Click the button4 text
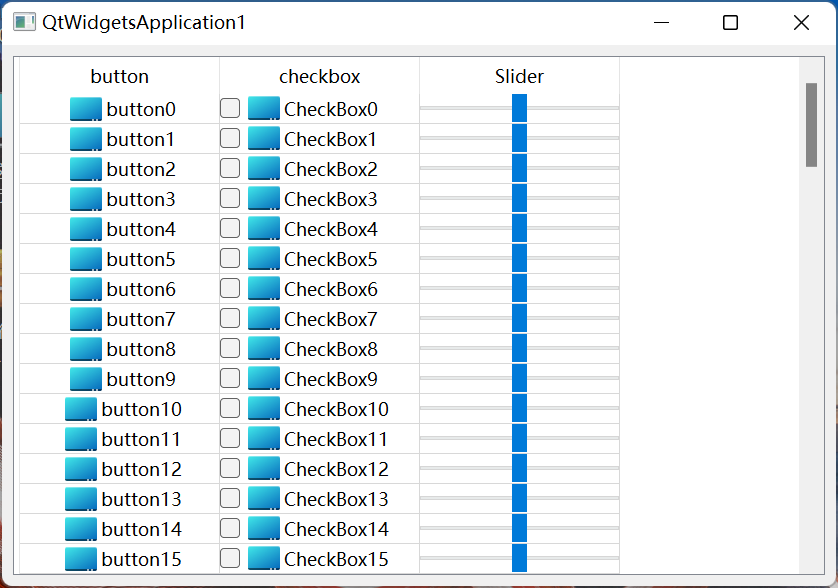 (141, 229)
